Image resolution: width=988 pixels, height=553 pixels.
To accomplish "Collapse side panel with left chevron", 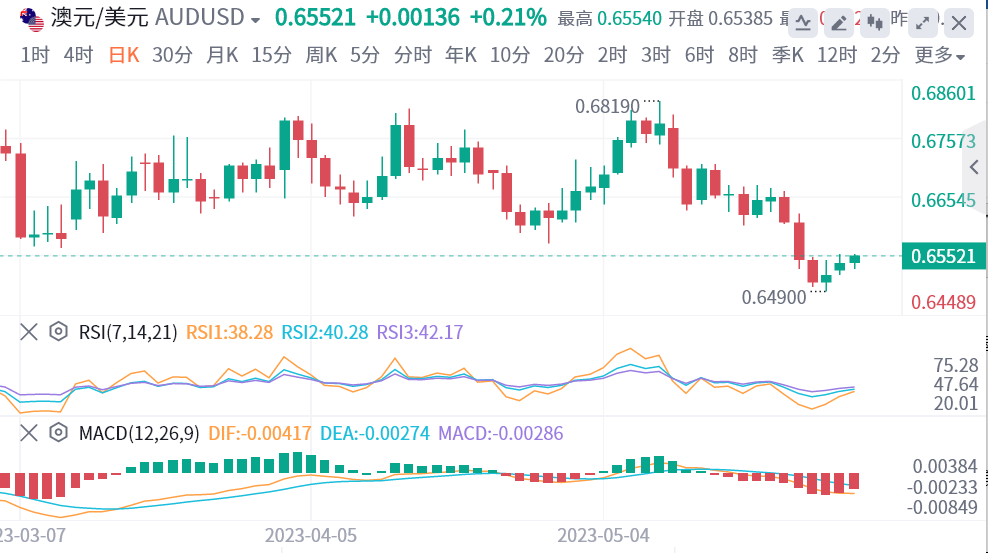I will pyautogui.click(x=974, y=167).
